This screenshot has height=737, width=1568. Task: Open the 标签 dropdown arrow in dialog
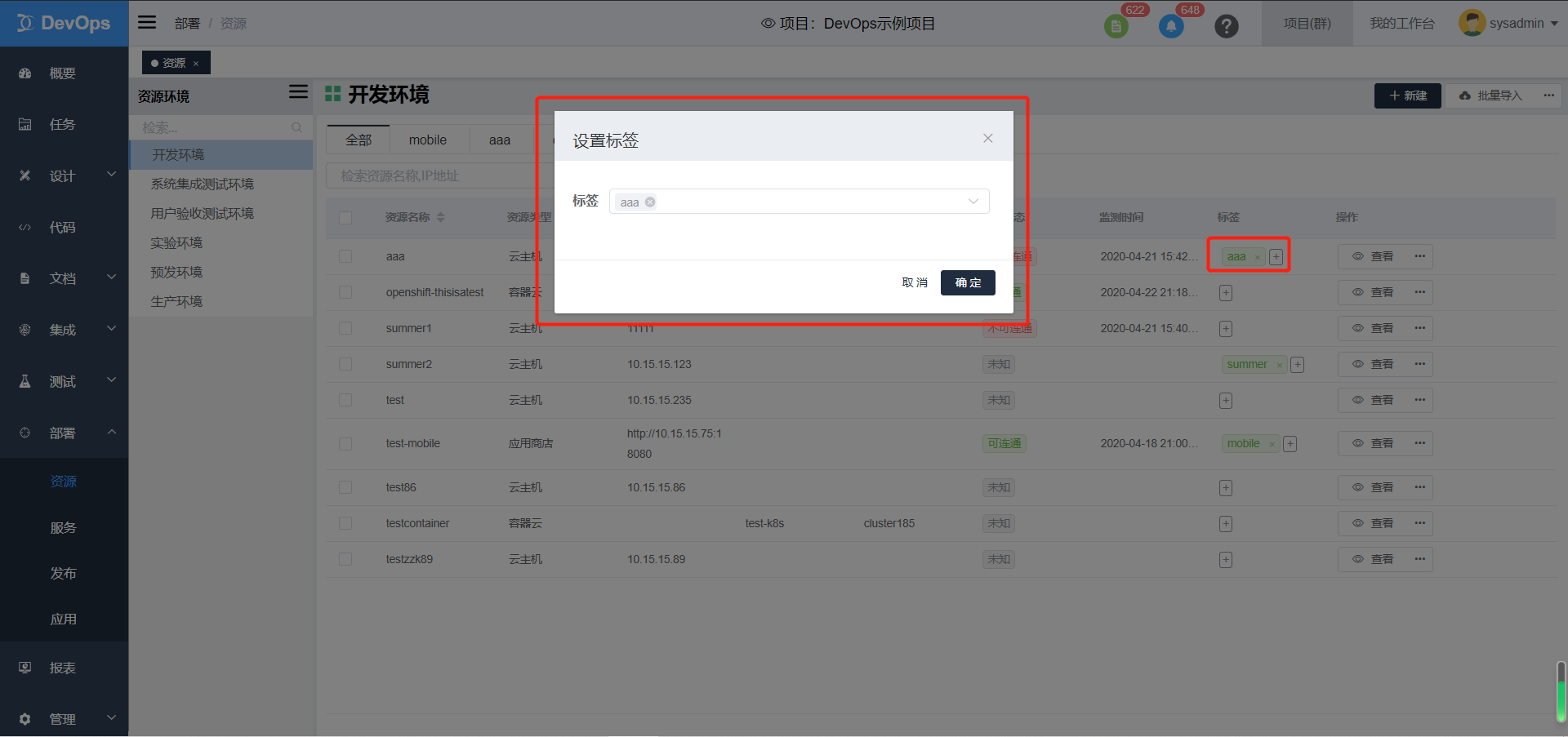(973, 202)
